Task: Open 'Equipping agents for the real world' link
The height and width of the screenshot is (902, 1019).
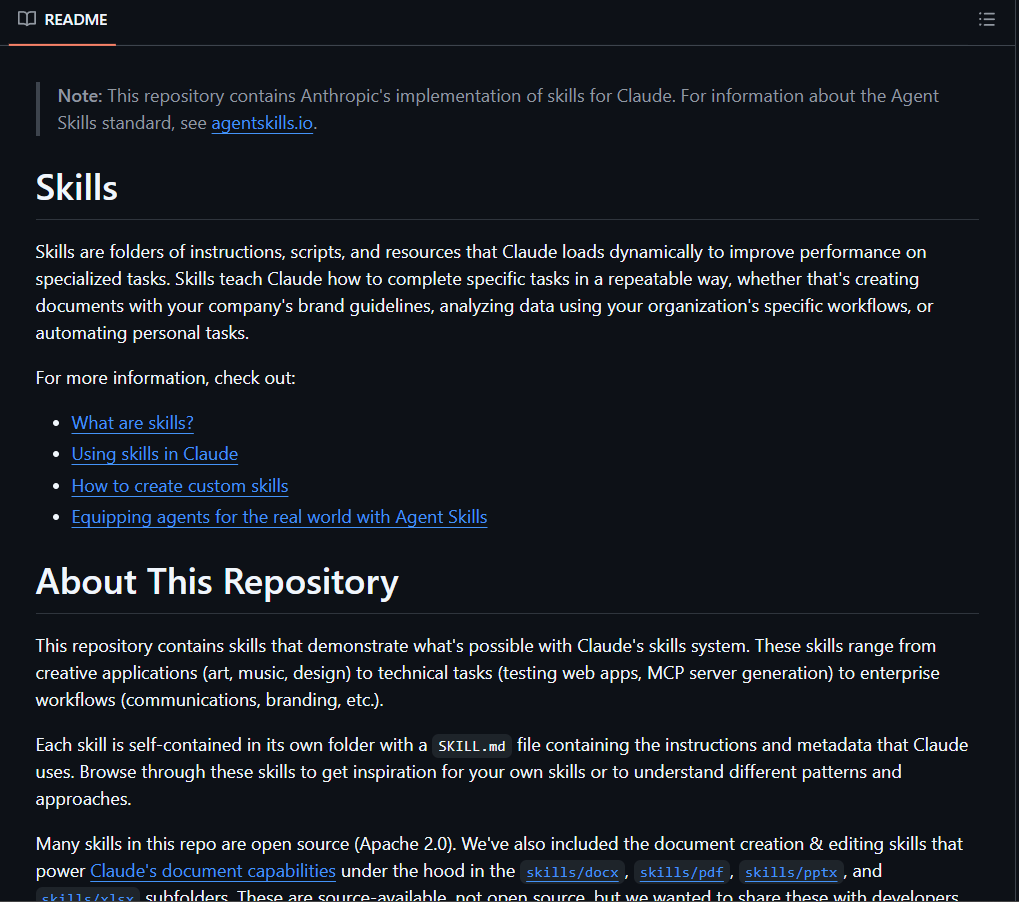Action: coord(279,517)
